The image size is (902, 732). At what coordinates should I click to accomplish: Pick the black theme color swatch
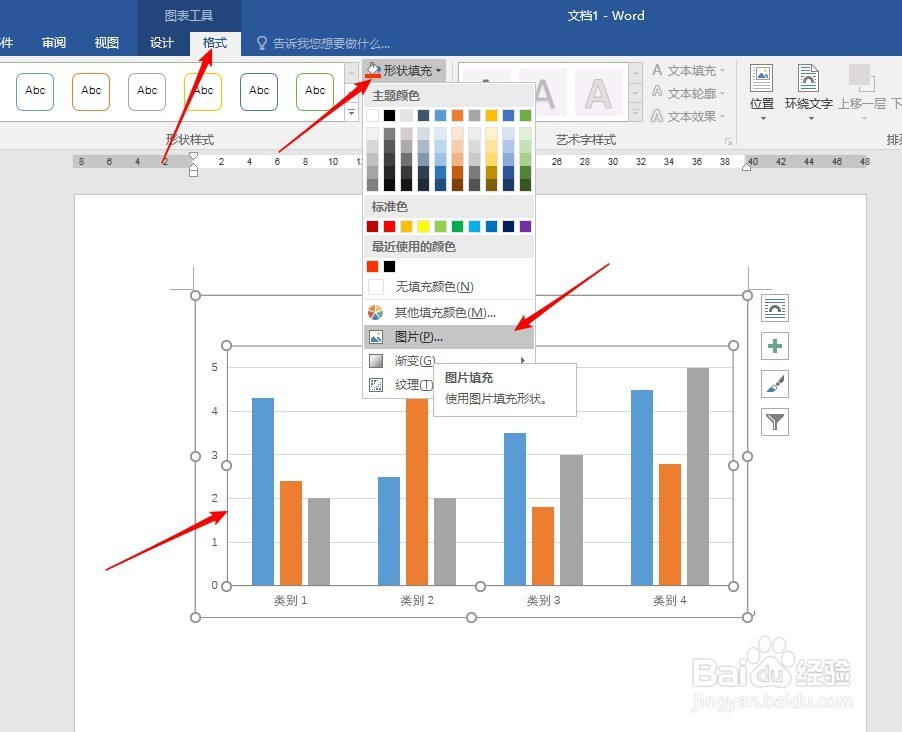point(389,116)
